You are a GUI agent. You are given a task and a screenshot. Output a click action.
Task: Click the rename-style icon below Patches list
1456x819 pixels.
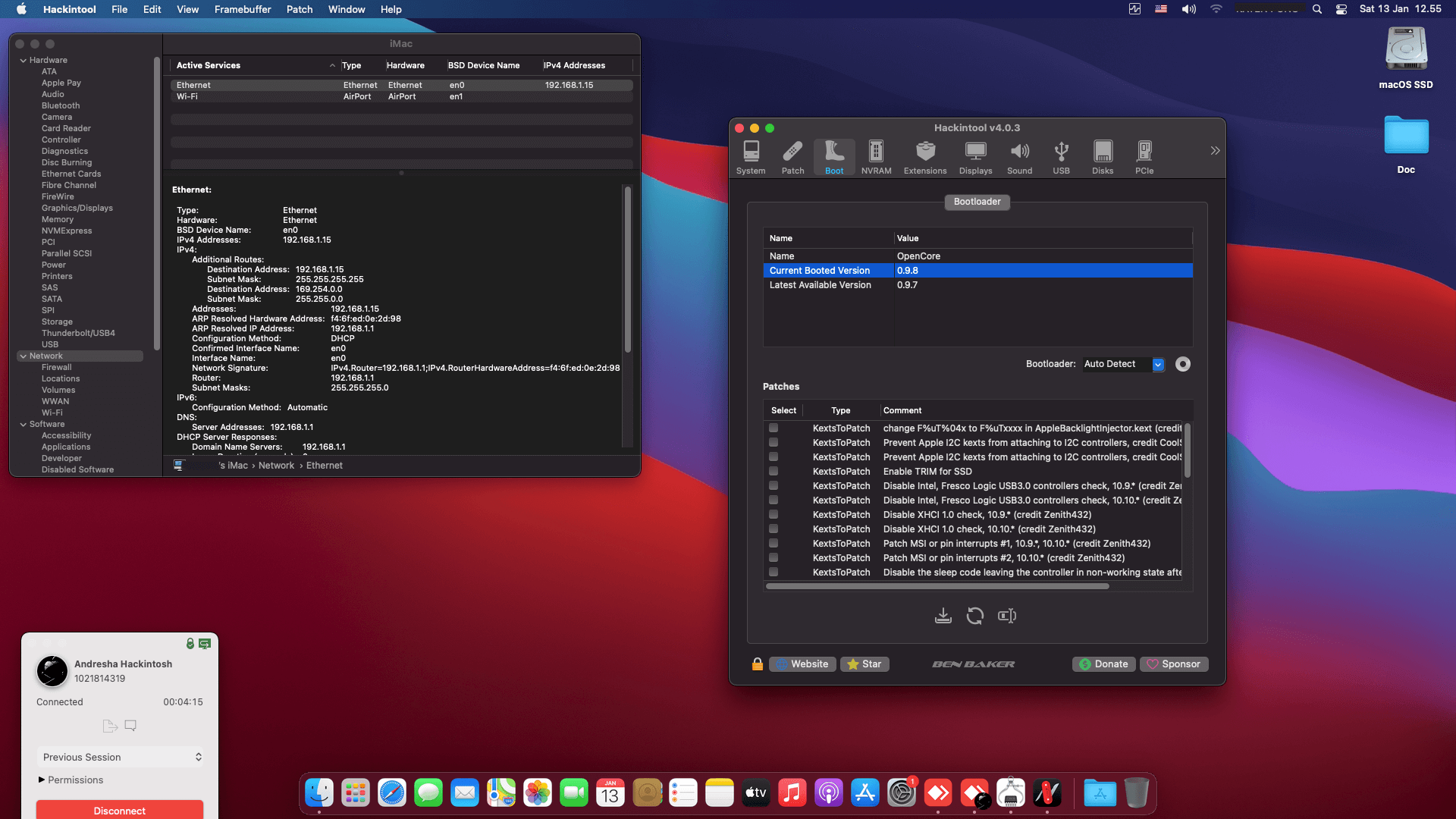(x=1007, y=616)
